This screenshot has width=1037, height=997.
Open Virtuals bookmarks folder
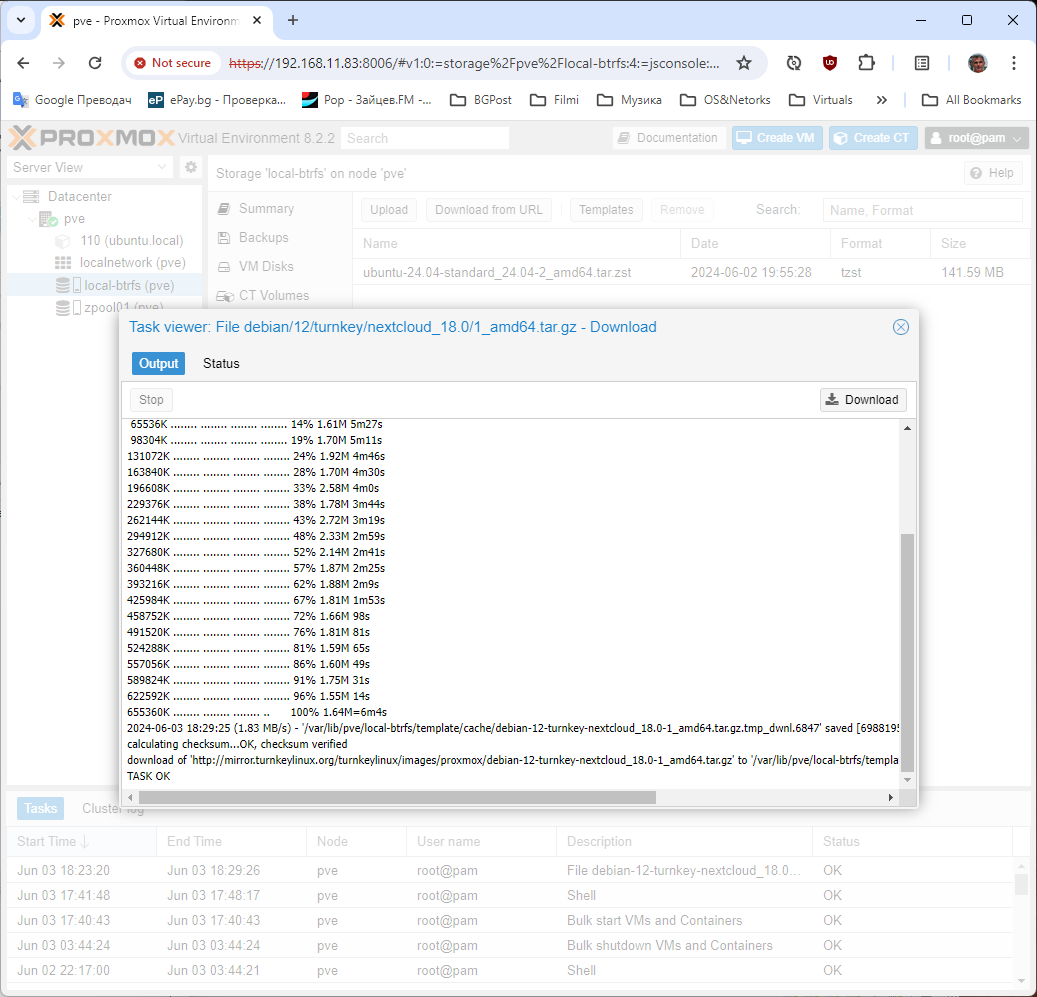(x=821, y=100)
